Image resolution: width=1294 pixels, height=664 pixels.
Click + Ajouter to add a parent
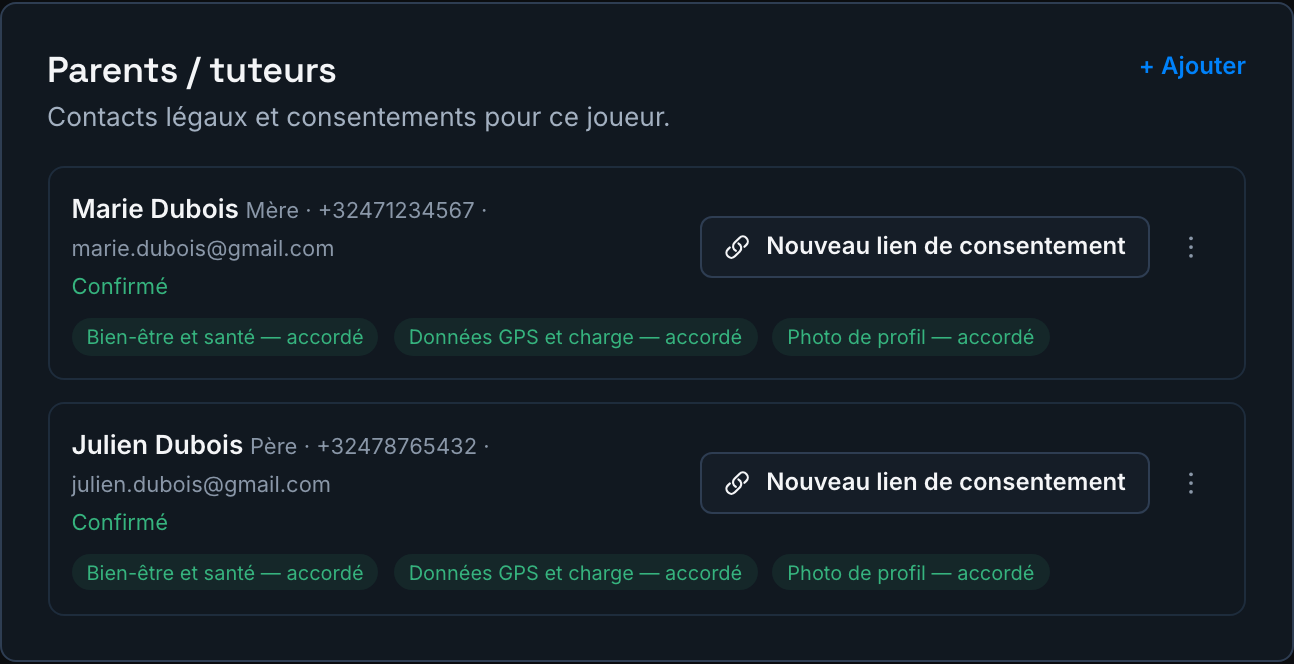(1193, 66)
